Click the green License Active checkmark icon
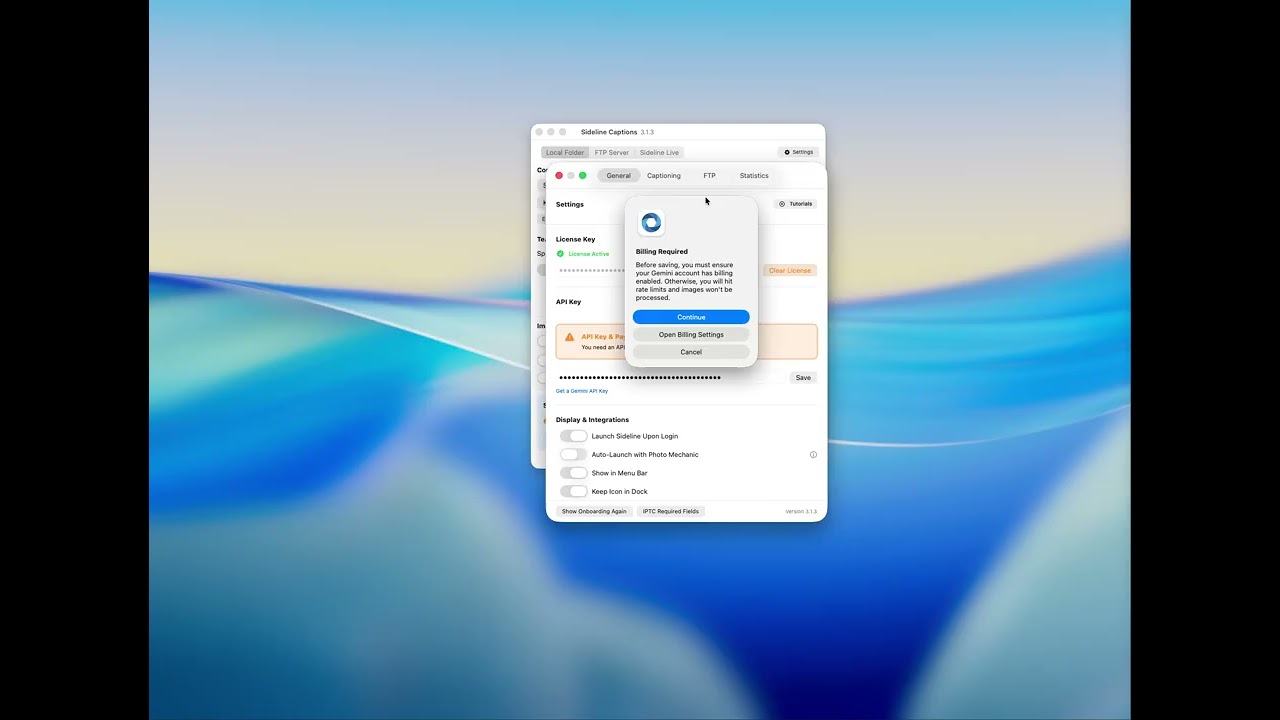This screenshot has width=1280, height=720. [560, 254]
